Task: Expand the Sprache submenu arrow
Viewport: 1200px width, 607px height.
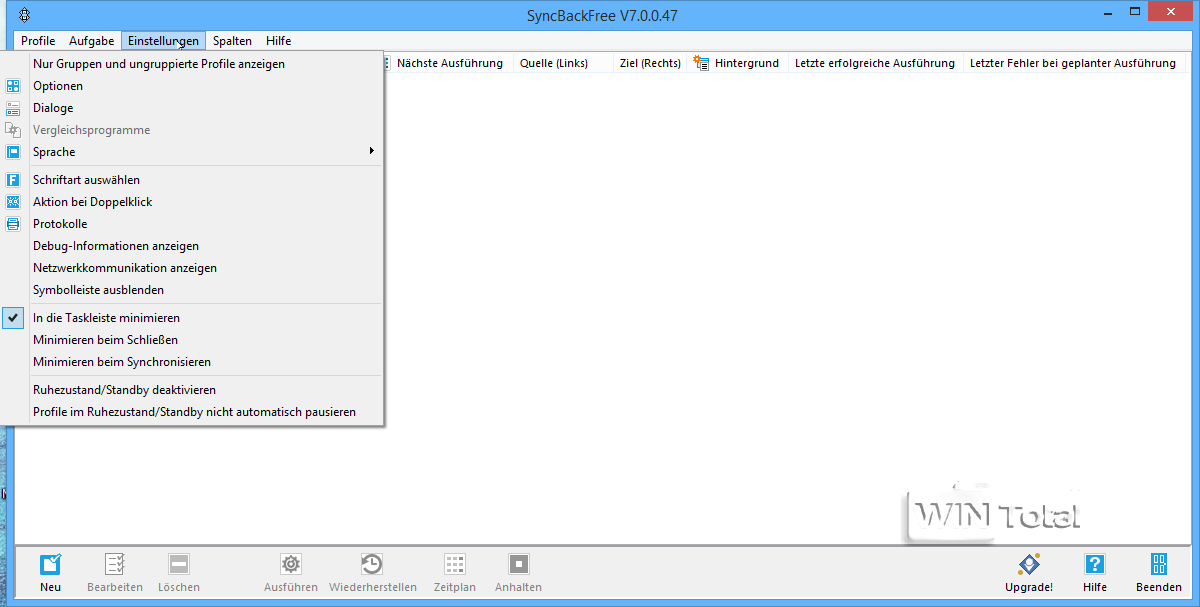Action: pyautogui.click(x=372, y=152)
